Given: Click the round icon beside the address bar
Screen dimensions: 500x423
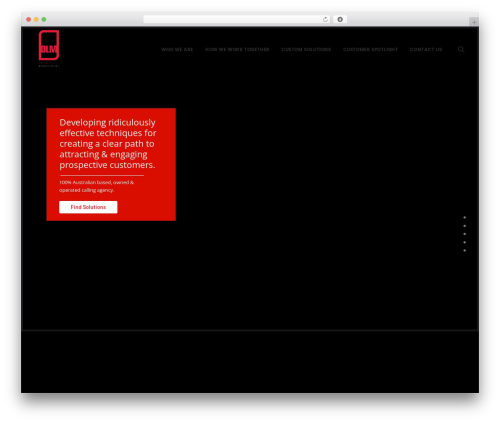Looking at the screenshot, I should 340,19.
